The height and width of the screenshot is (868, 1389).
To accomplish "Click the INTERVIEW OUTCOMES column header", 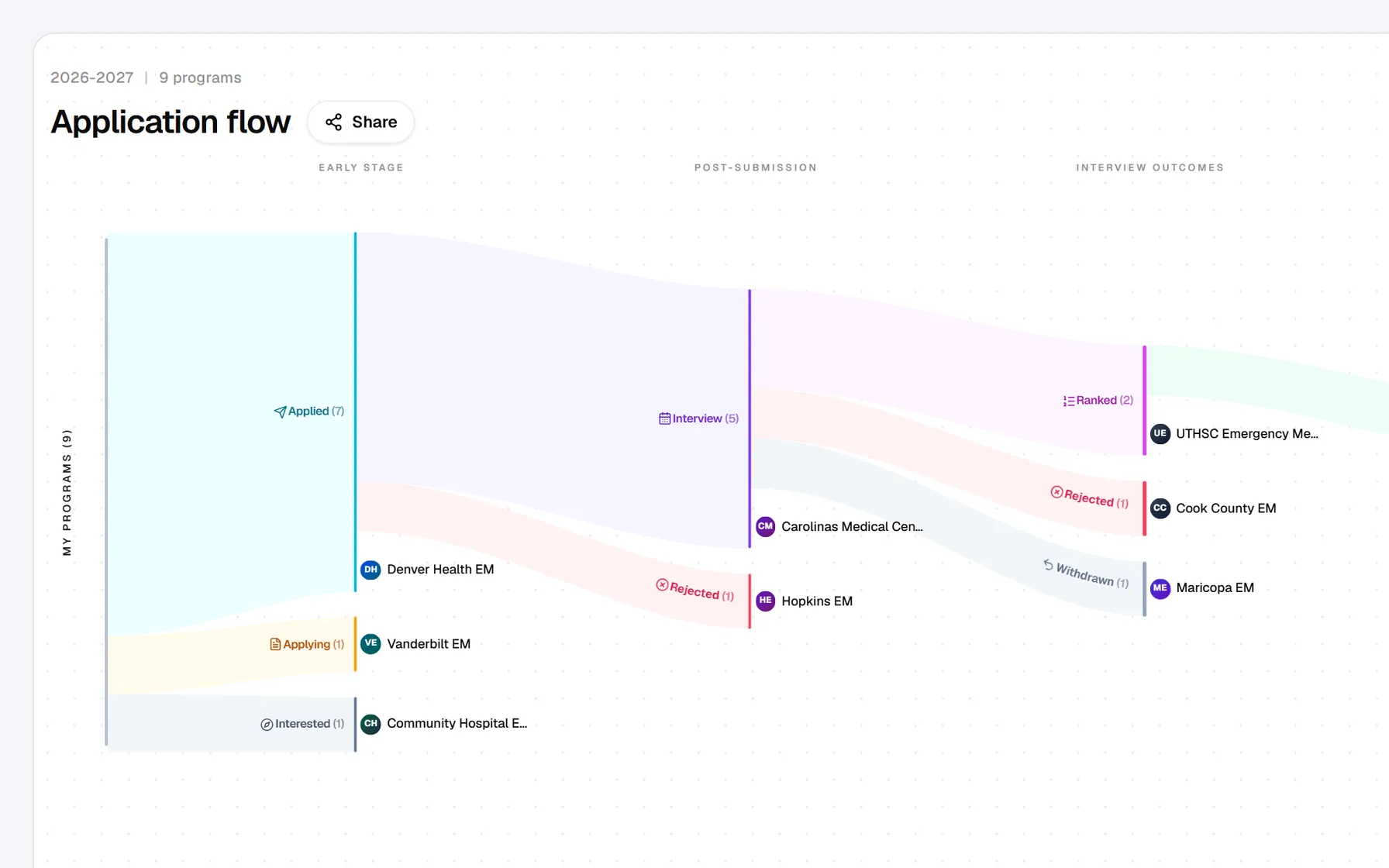I will click(x=1150, y=167).
